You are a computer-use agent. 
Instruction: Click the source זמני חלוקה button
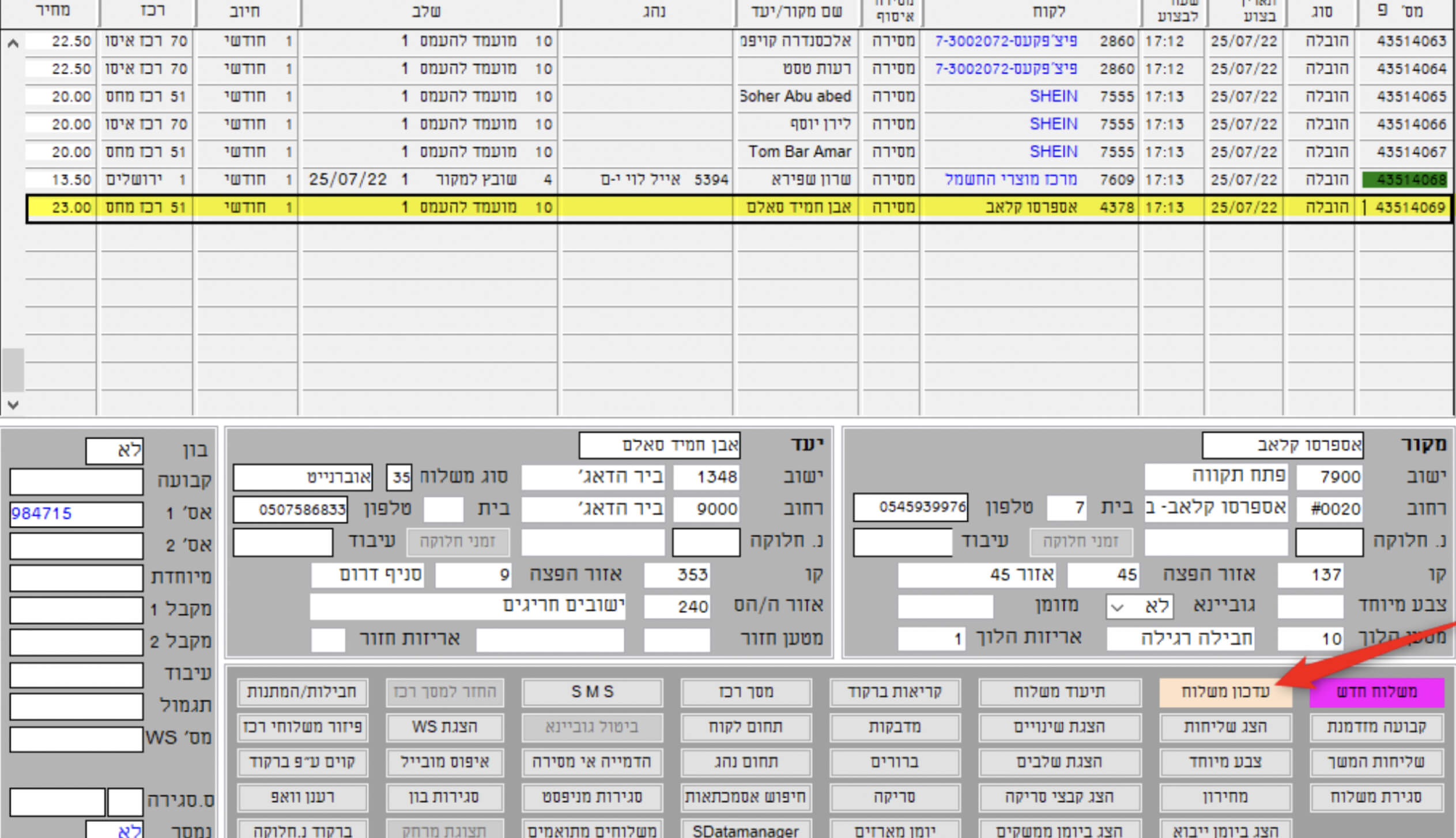(x=1080, y=542)
